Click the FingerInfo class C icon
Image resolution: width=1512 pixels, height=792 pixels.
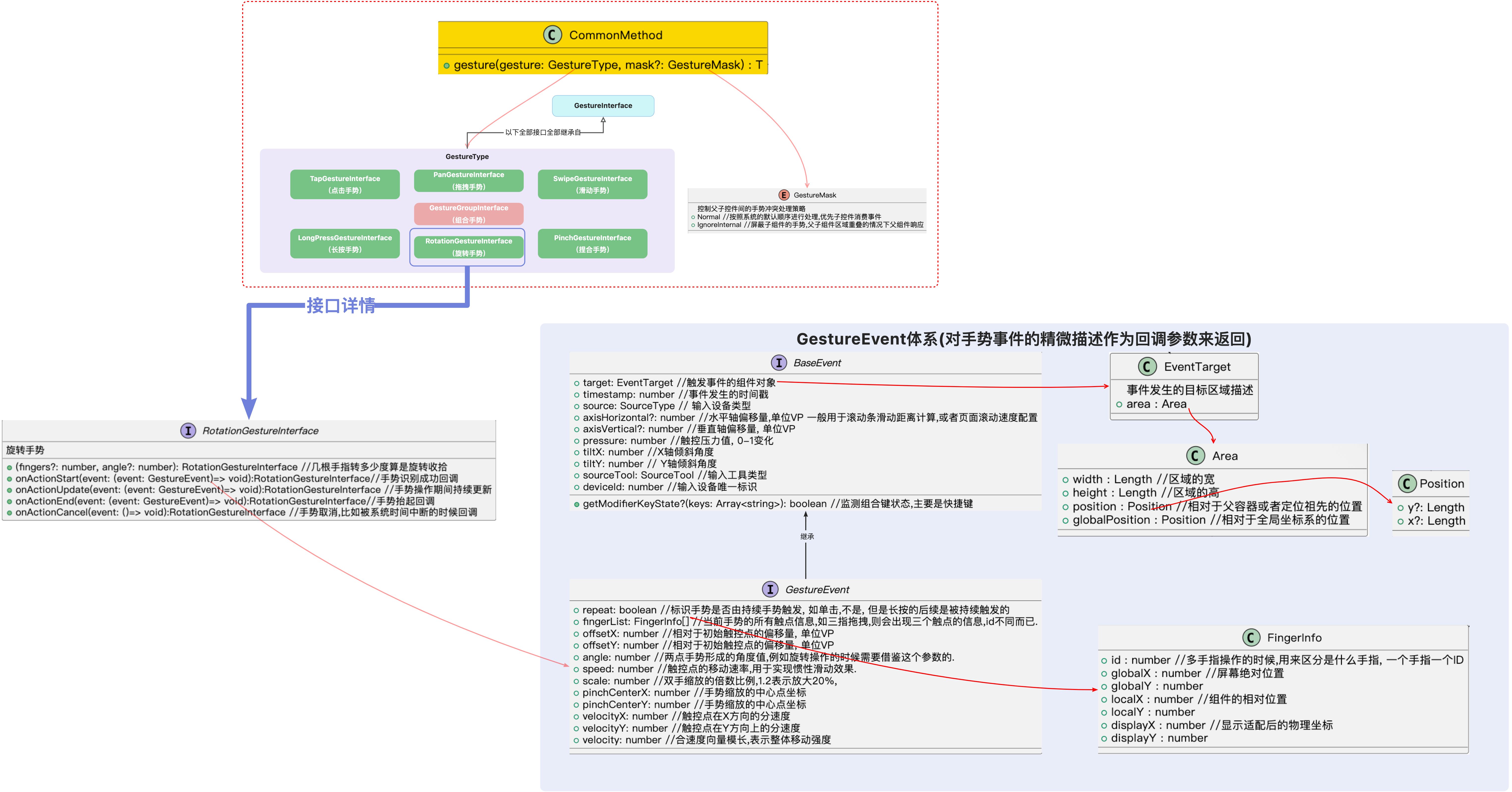tap(1251, 638)
